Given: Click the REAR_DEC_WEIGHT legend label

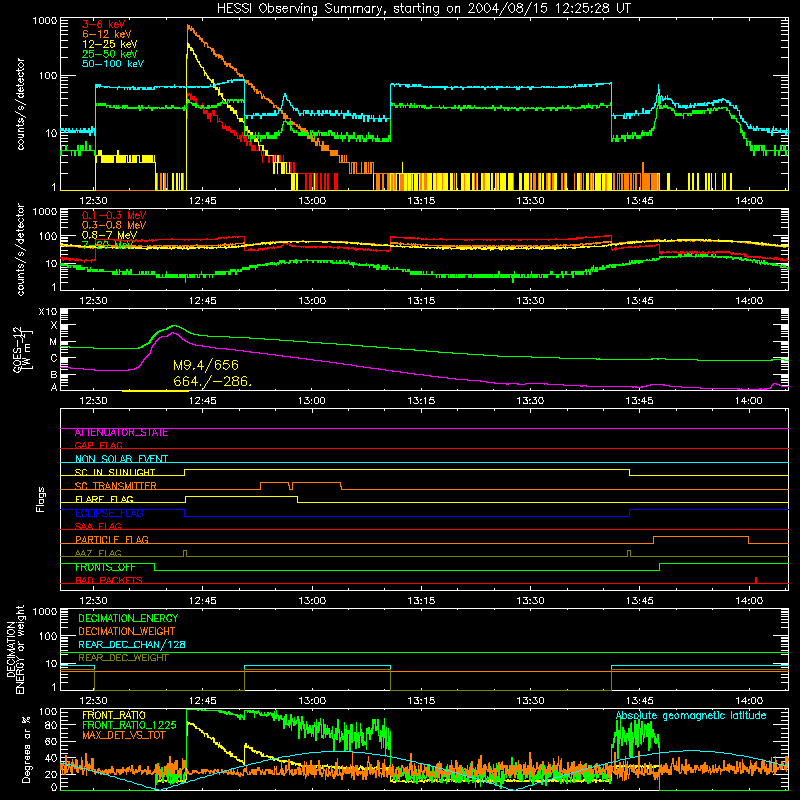Looking at the screenshot, I should pos(123,658).
